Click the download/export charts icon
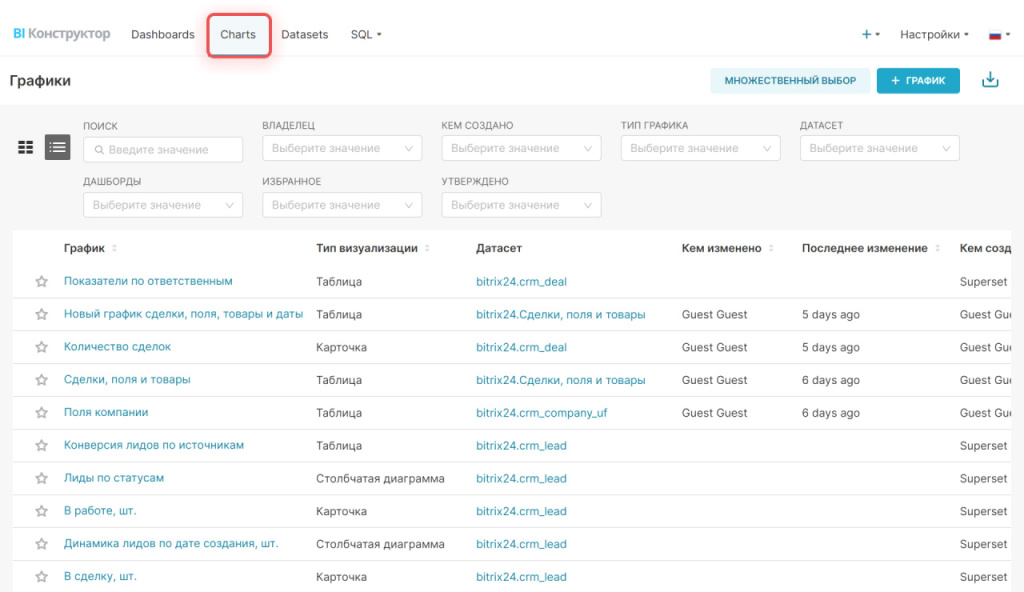 pyautogui.click(x=990, y=80)
